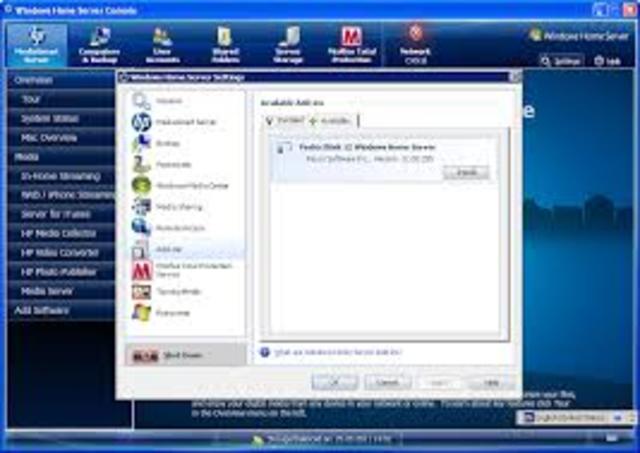Viewport: 640px width, 453px height.
Task: Switch to the Installed add-ins tab
Action: click(285, 121)
